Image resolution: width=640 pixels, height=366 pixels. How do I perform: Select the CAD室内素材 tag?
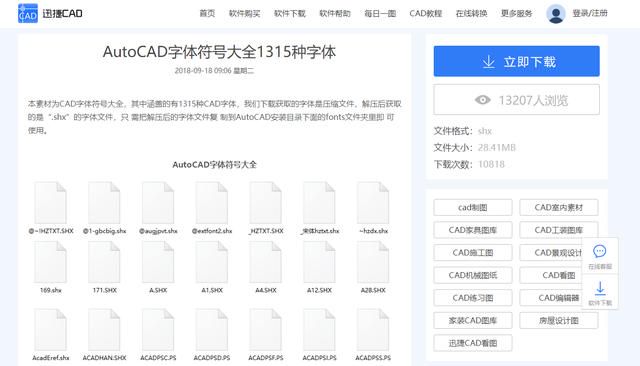pyautogui.click(x=559, y=207)
